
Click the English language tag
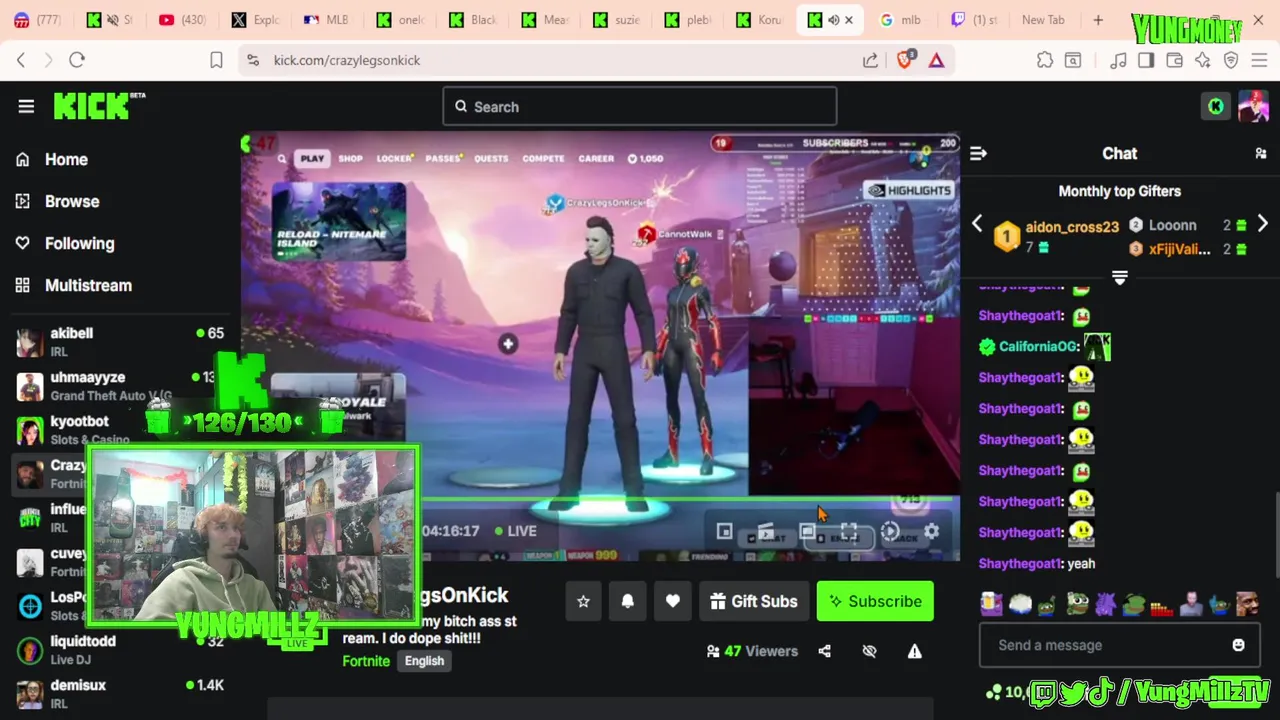(x=424, y=661)
